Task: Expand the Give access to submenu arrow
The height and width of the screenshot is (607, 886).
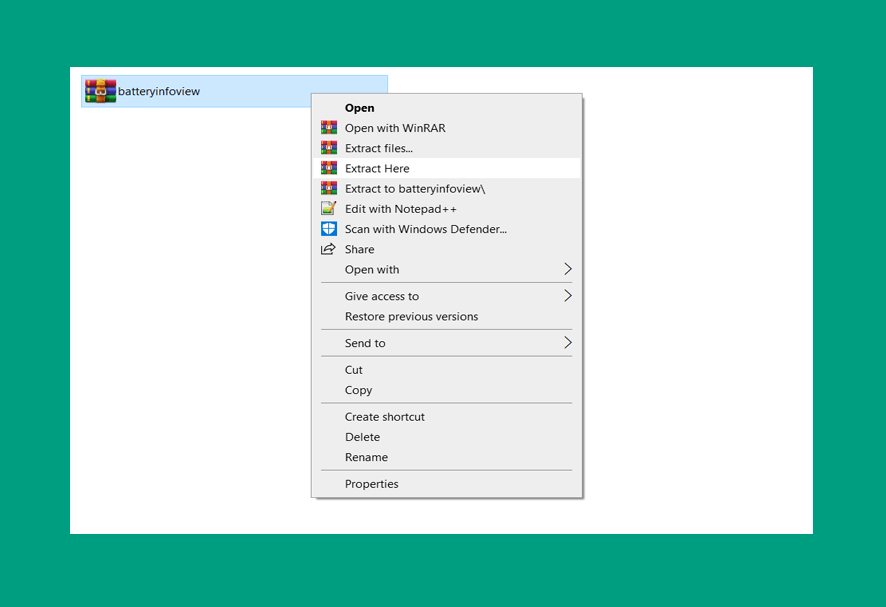Action: (568, 296)
